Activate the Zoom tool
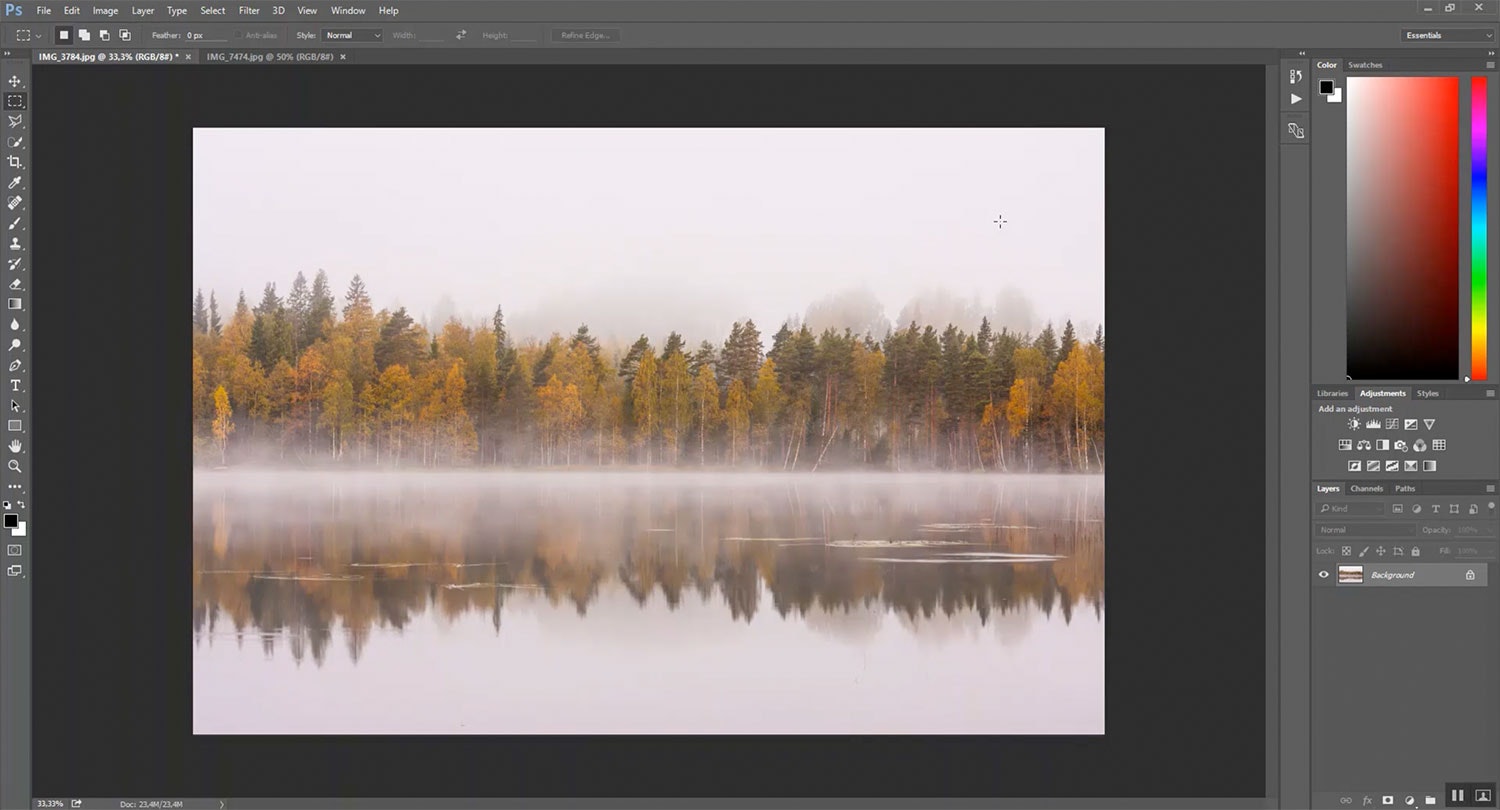The height and width of the screenshot is (810, 1500). coord(15,466)
